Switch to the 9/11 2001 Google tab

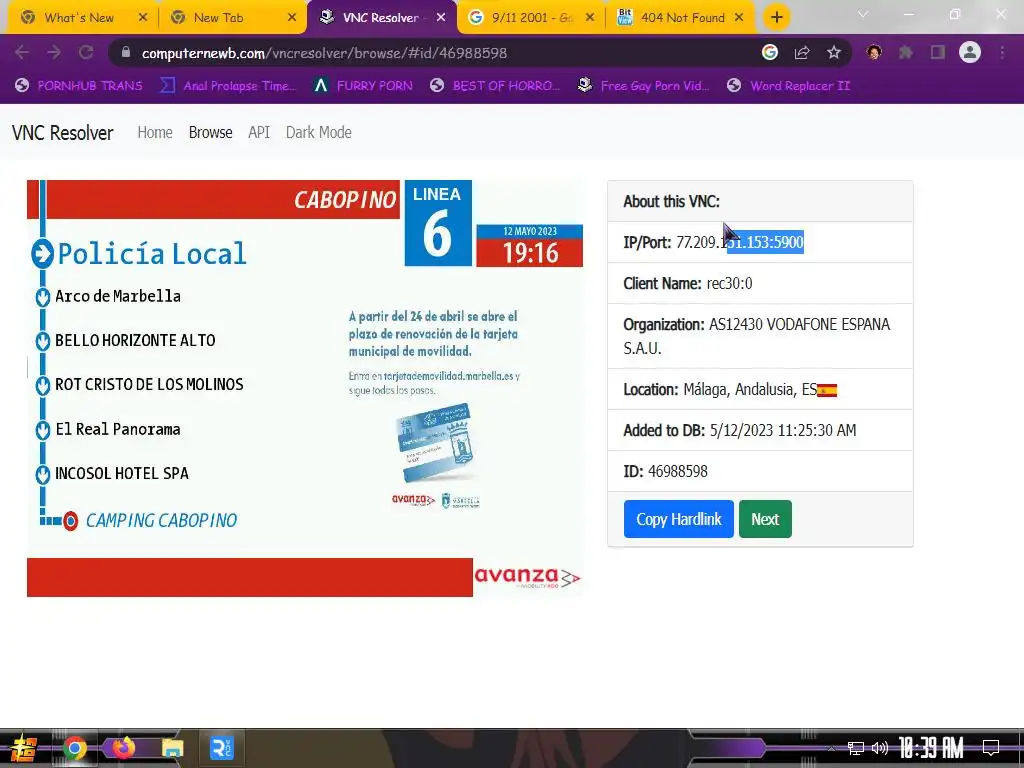coord(531,18)
